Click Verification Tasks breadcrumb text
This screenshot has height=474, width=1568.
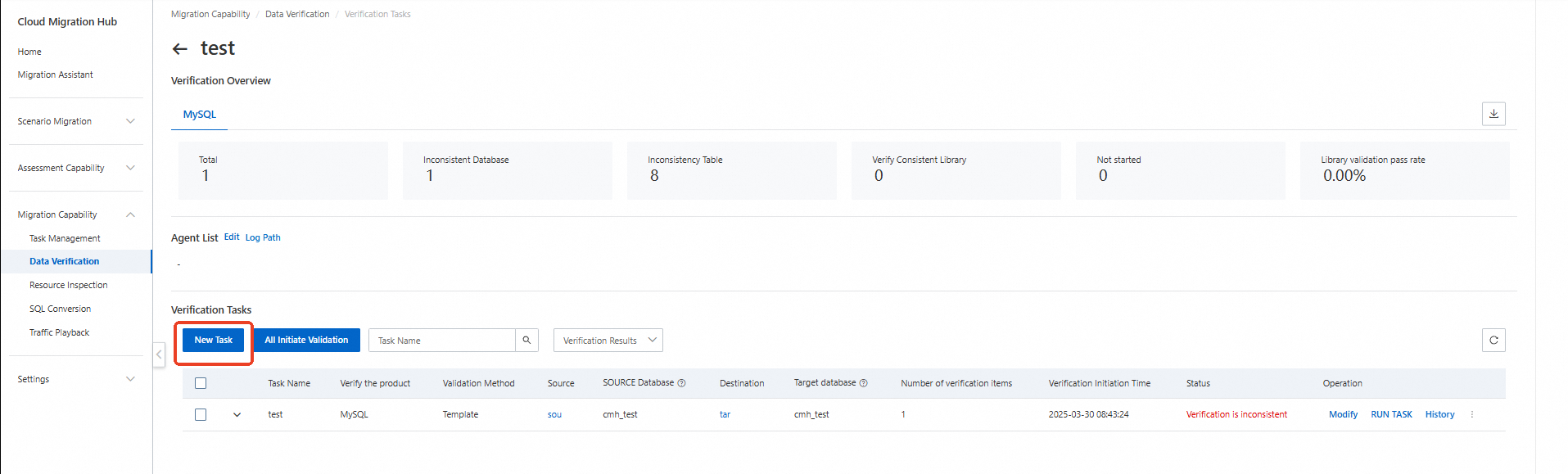coord(377,14)
